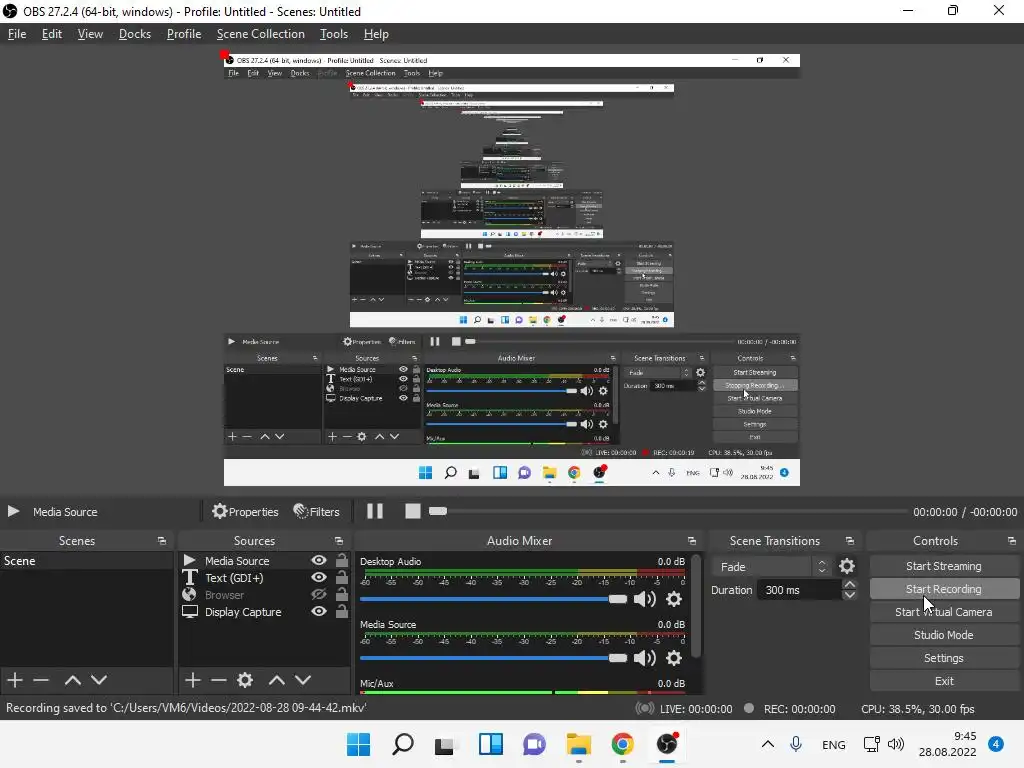The image size is (1024, 768).
Task: Pop out the Controls dock
Action: 1012,541
